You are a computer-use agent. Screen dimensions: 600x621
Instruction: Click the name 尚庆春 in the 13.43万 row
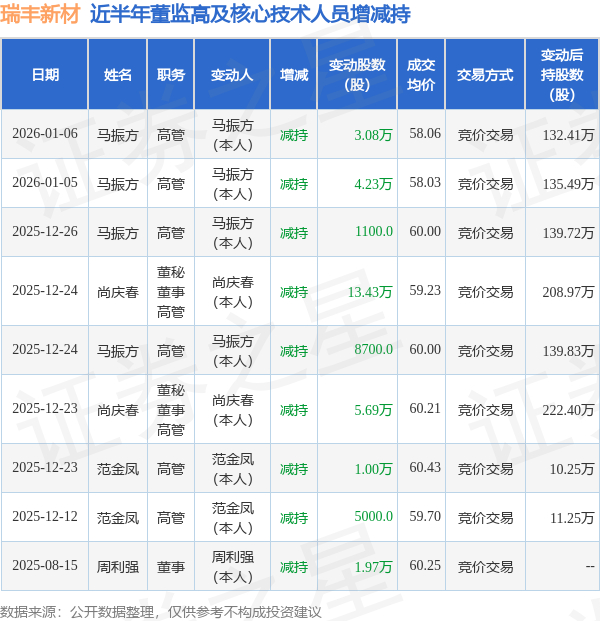pos(118,292)
